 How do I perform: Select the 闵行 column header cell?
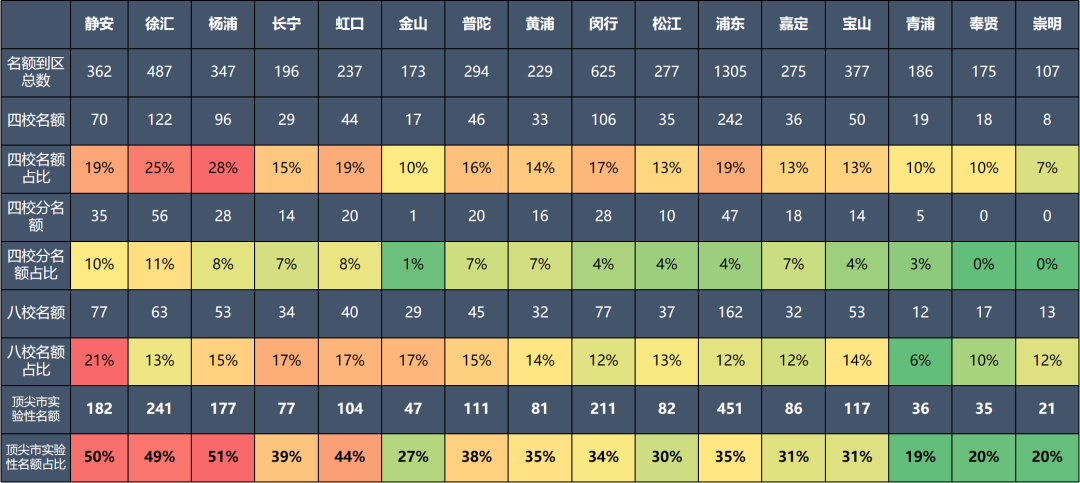coord(602,23)
